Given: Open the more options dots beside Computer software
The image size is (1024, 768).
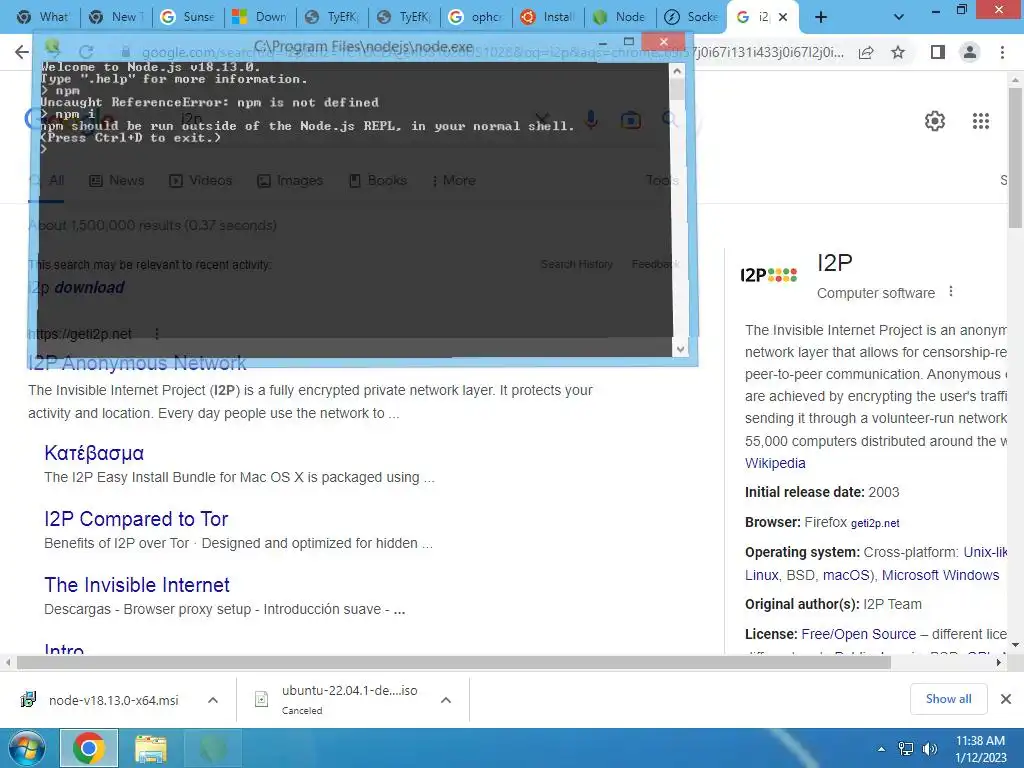Looking at the screenshot, I should (x=951, y=291).
